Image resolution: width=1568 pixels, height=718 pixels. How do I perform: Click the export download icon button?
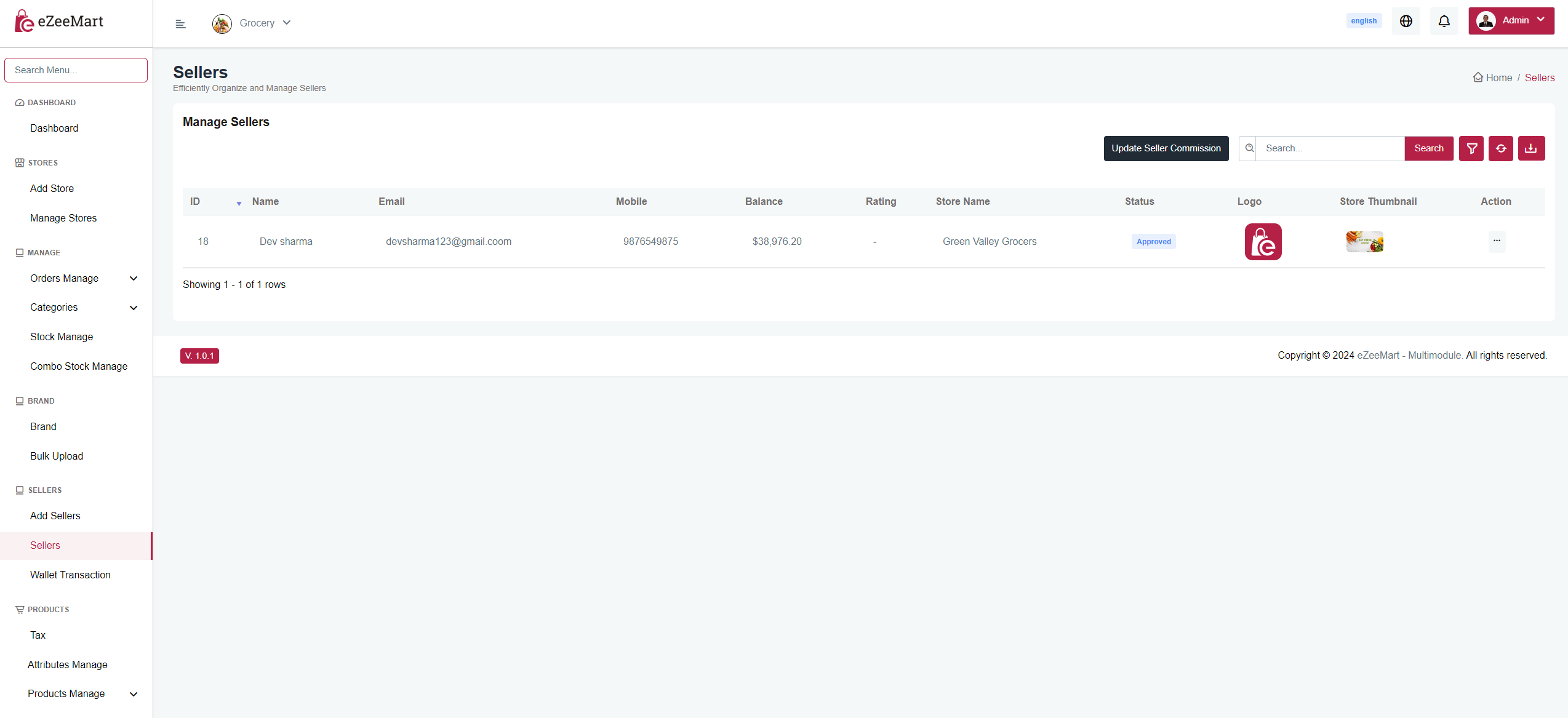click(1531, 148)
